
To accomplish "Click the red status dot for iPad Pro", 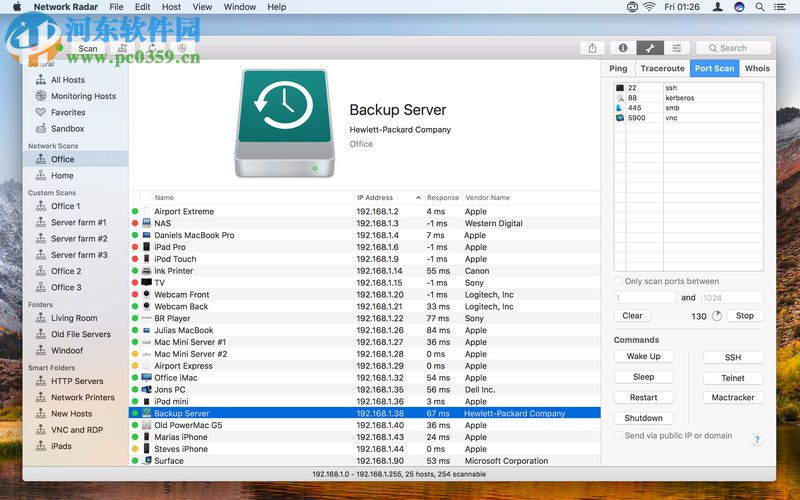I will (x=135, y=247).
